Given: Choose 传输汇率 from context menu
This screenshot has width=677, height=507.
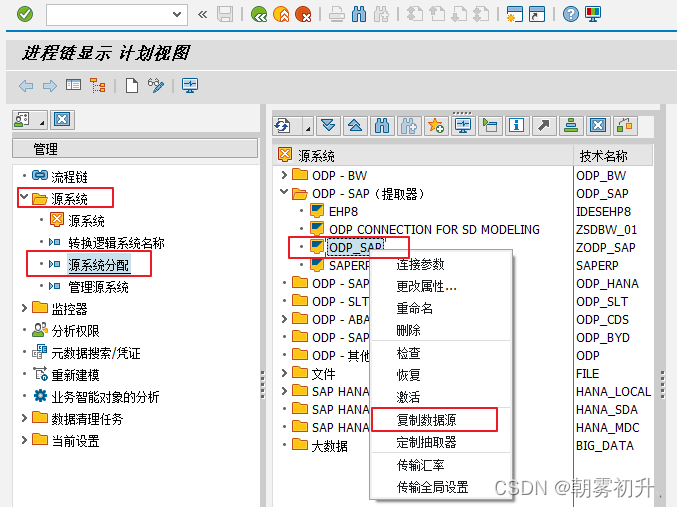Looking at the screenshot, I should coord(420,465).
